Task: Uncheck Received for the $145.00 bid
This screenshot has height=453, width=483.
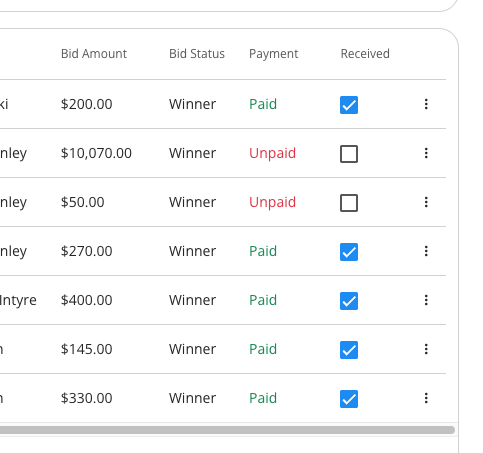Action: 349,350
